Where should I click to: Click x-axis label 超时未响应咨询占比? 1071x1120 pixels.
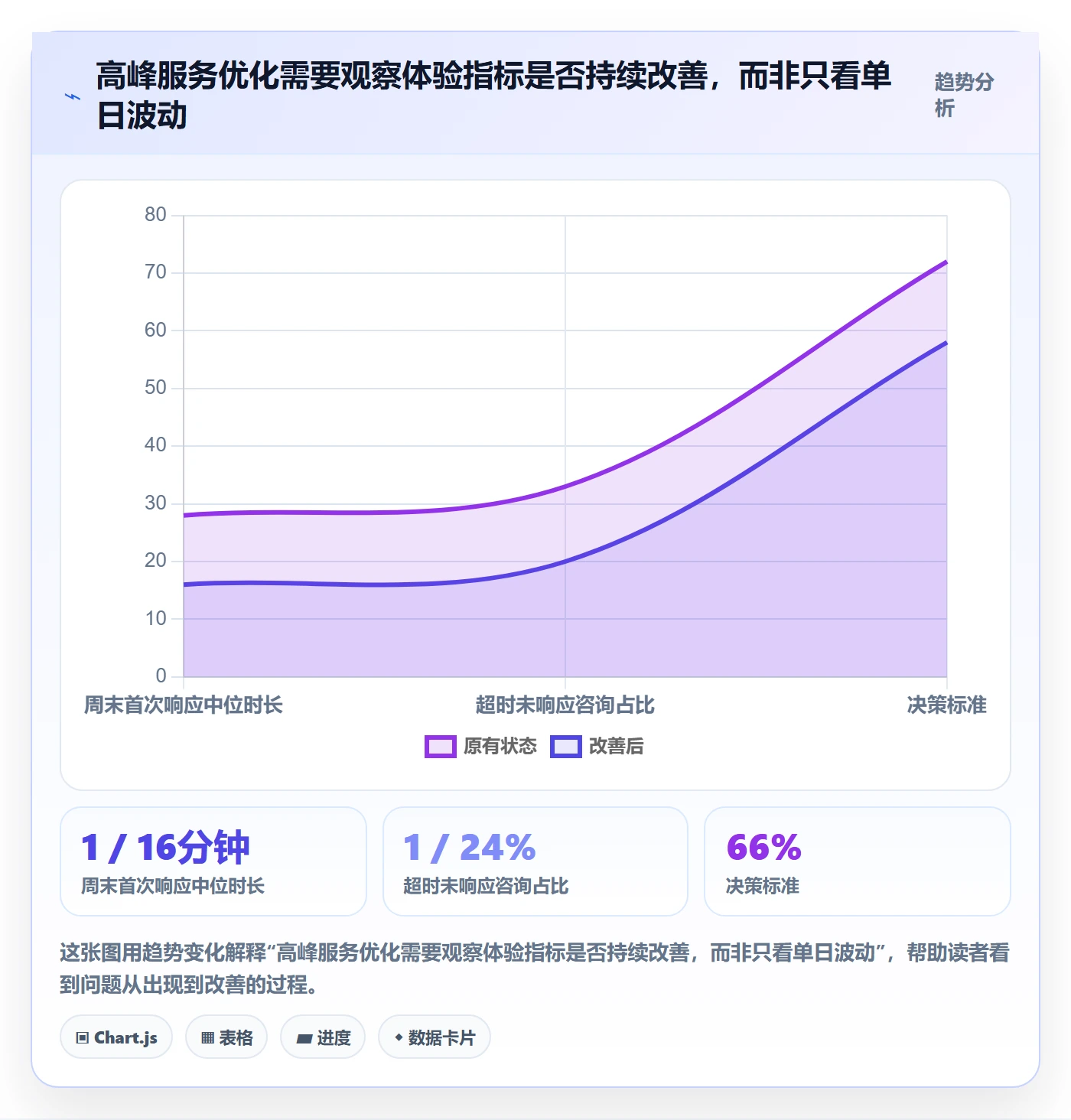coord(565,705)
